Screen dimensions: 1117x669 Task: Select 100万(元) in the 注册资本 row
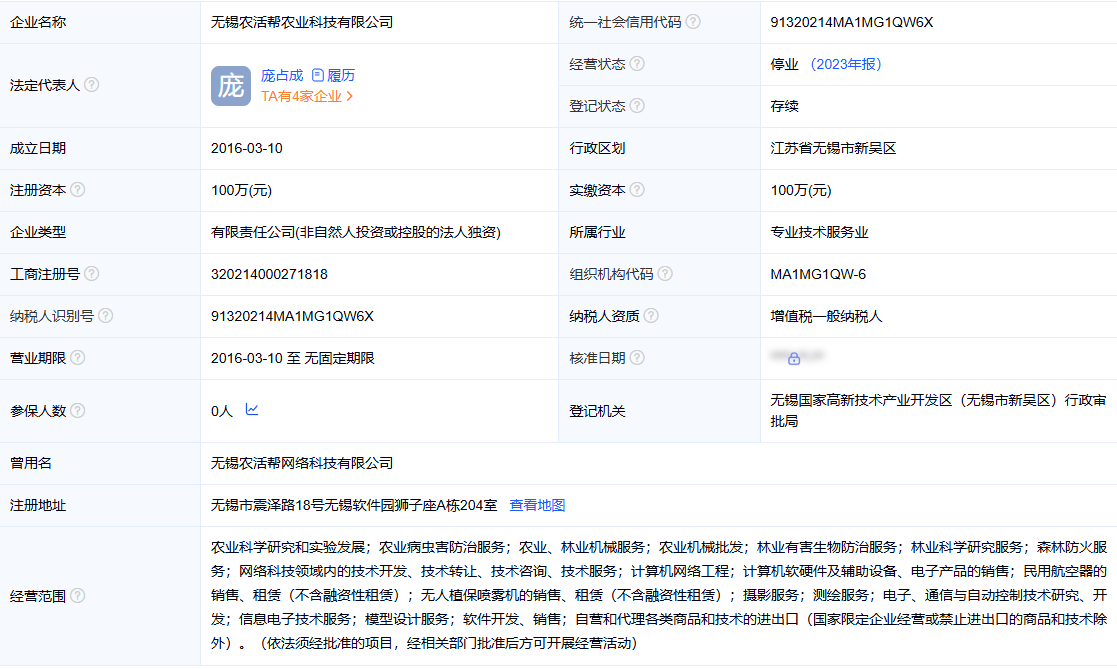[x=241, y=190]
